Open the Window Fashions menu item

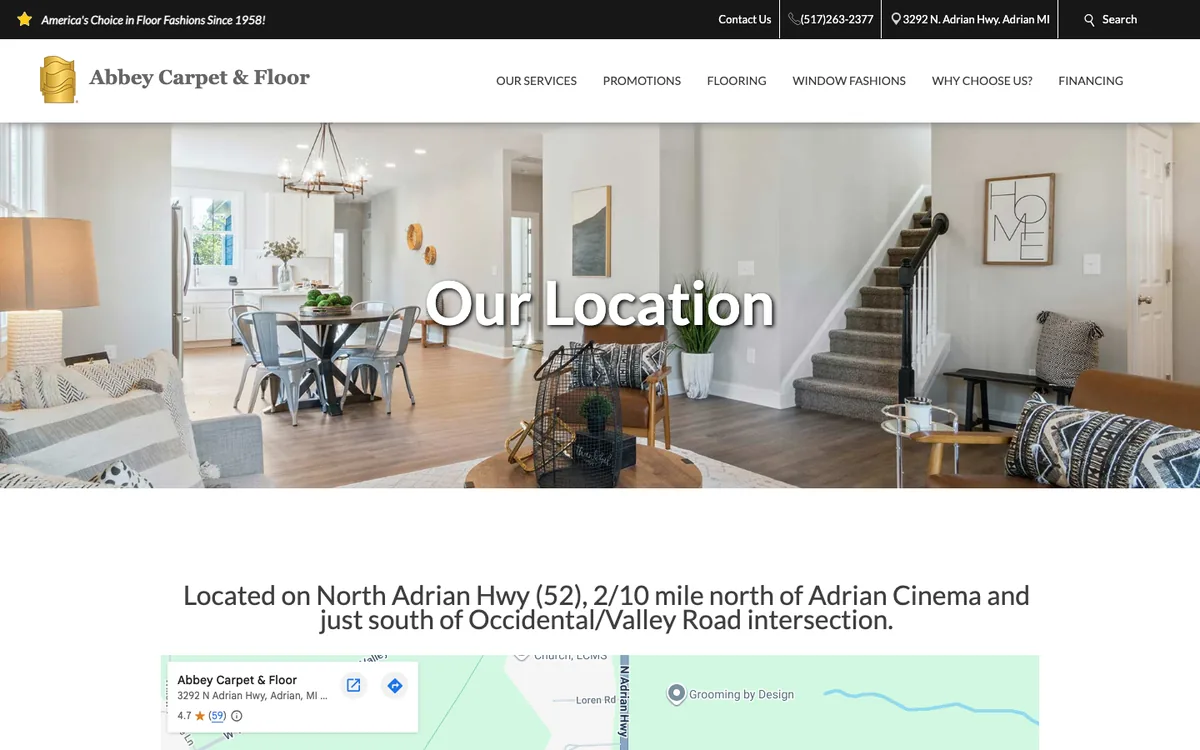click(849, 81)
